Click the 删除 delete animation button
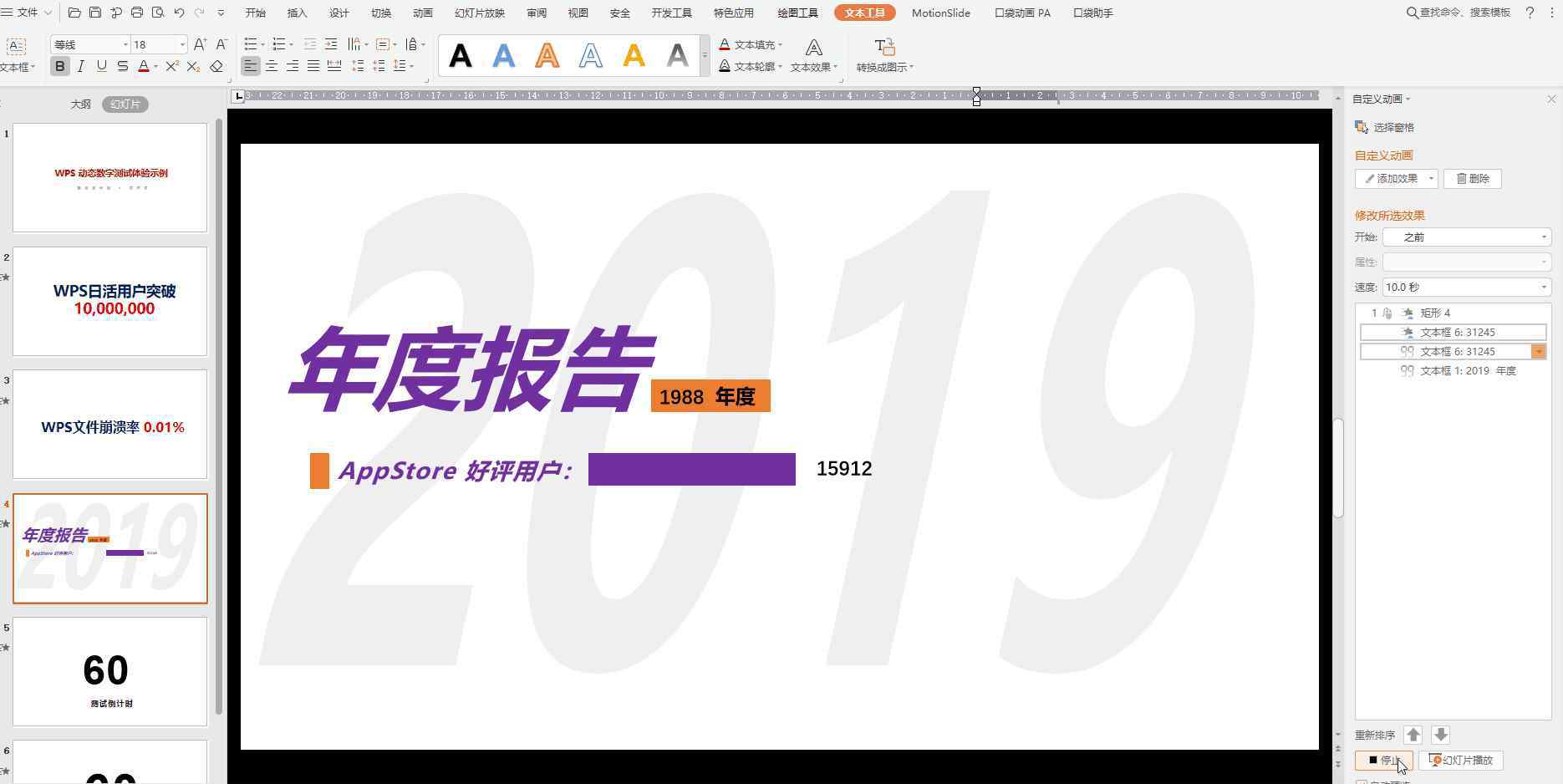This screenshot has width=1563, height=784. pyautogui.click(x=1473, y=179)
